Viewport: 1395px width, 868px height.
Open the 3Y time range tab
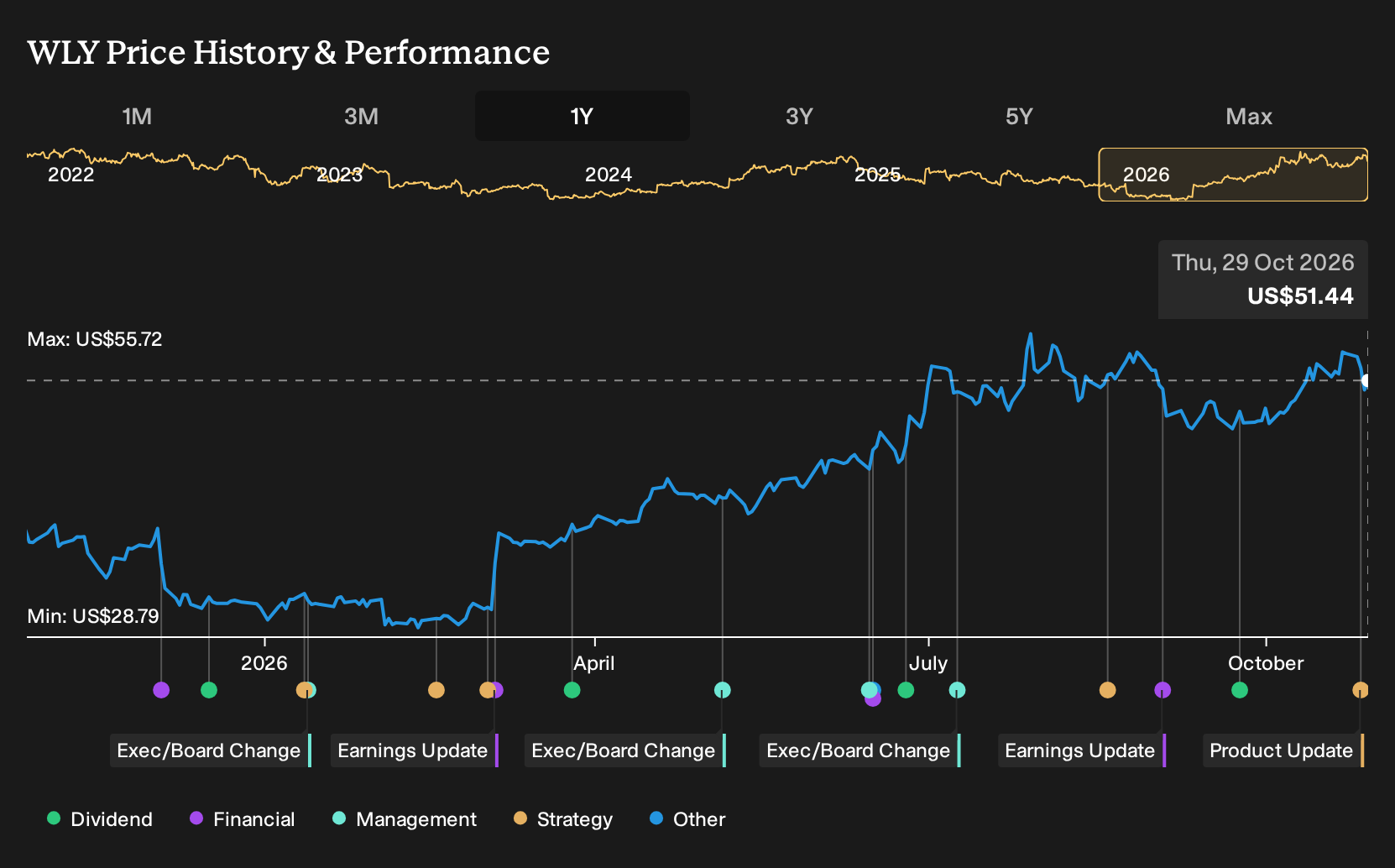(x=799, y=116)
